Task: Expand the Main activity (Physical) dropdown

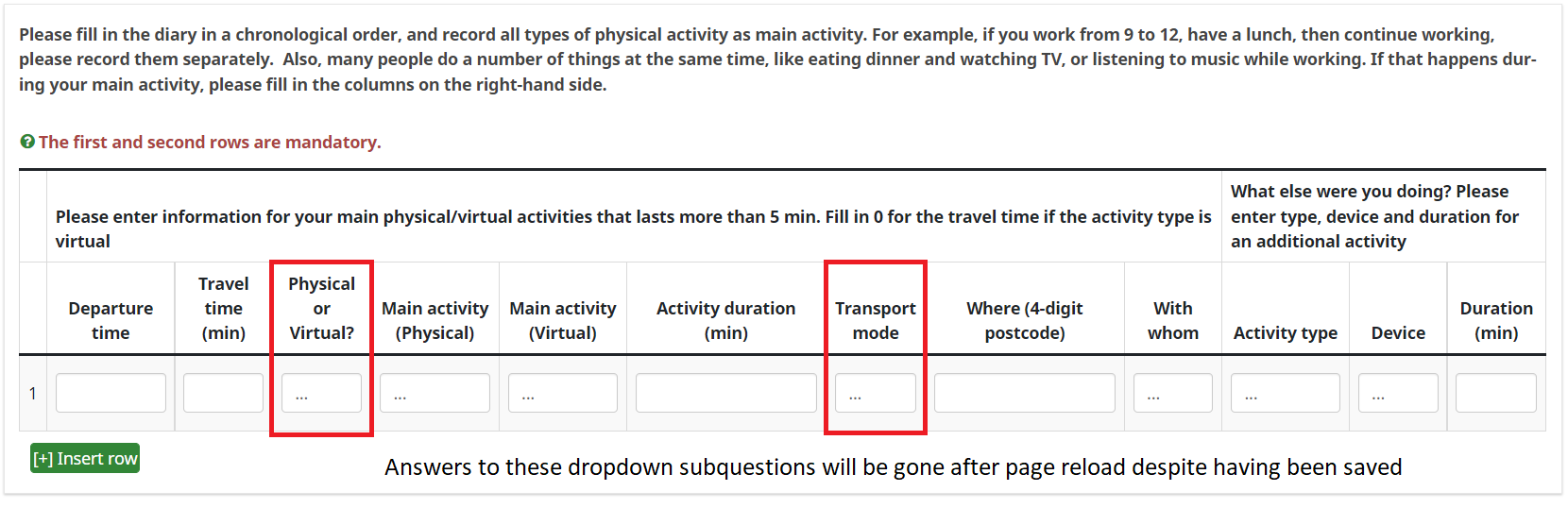Action: 435,393
